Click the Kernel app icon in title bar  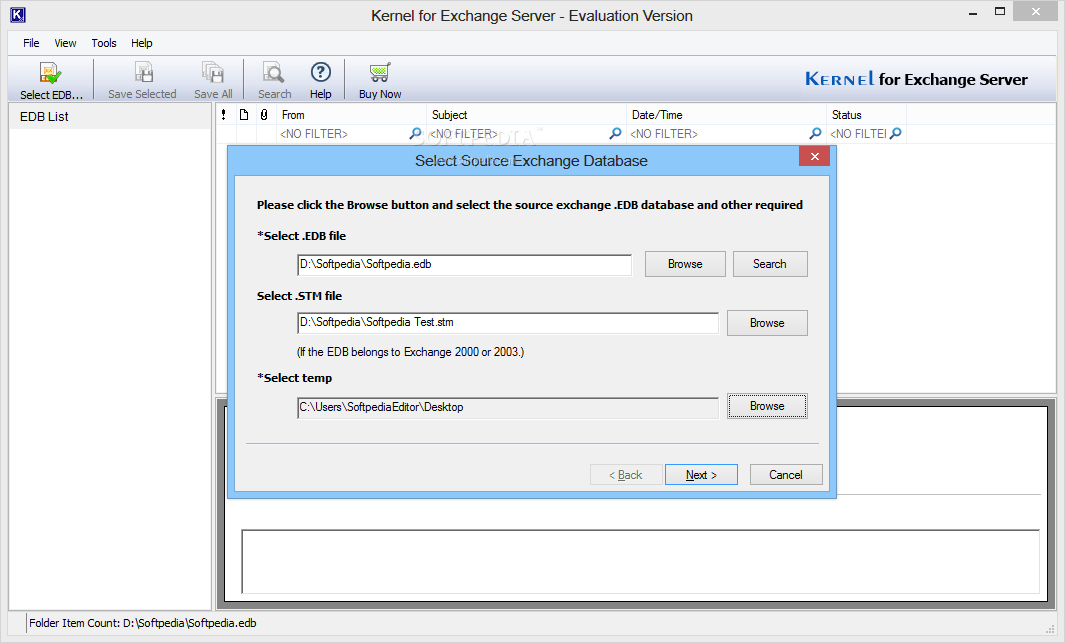[x=18, y=14]
